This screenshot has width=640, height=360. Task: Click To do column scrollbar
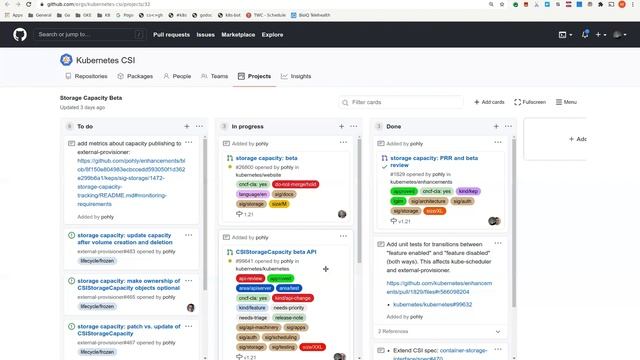point(205,215)
